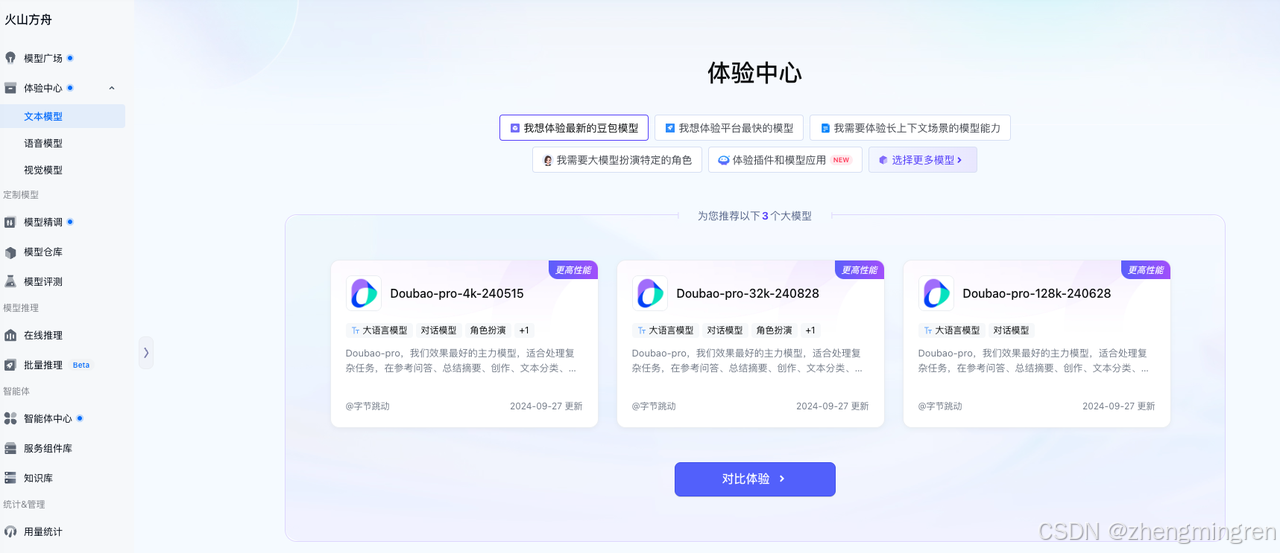This screenshot has height=553, width=1280.
Task: Click 大语言模型 tag on Doubao-pro-4k-240515
Action: coord(378,330)
